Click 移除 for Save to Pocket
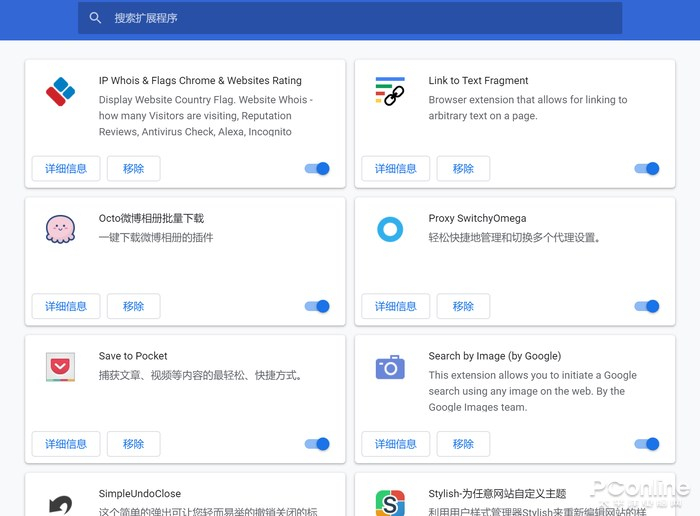This screenshot has width=700, height=516. click(x=133, y=444)
